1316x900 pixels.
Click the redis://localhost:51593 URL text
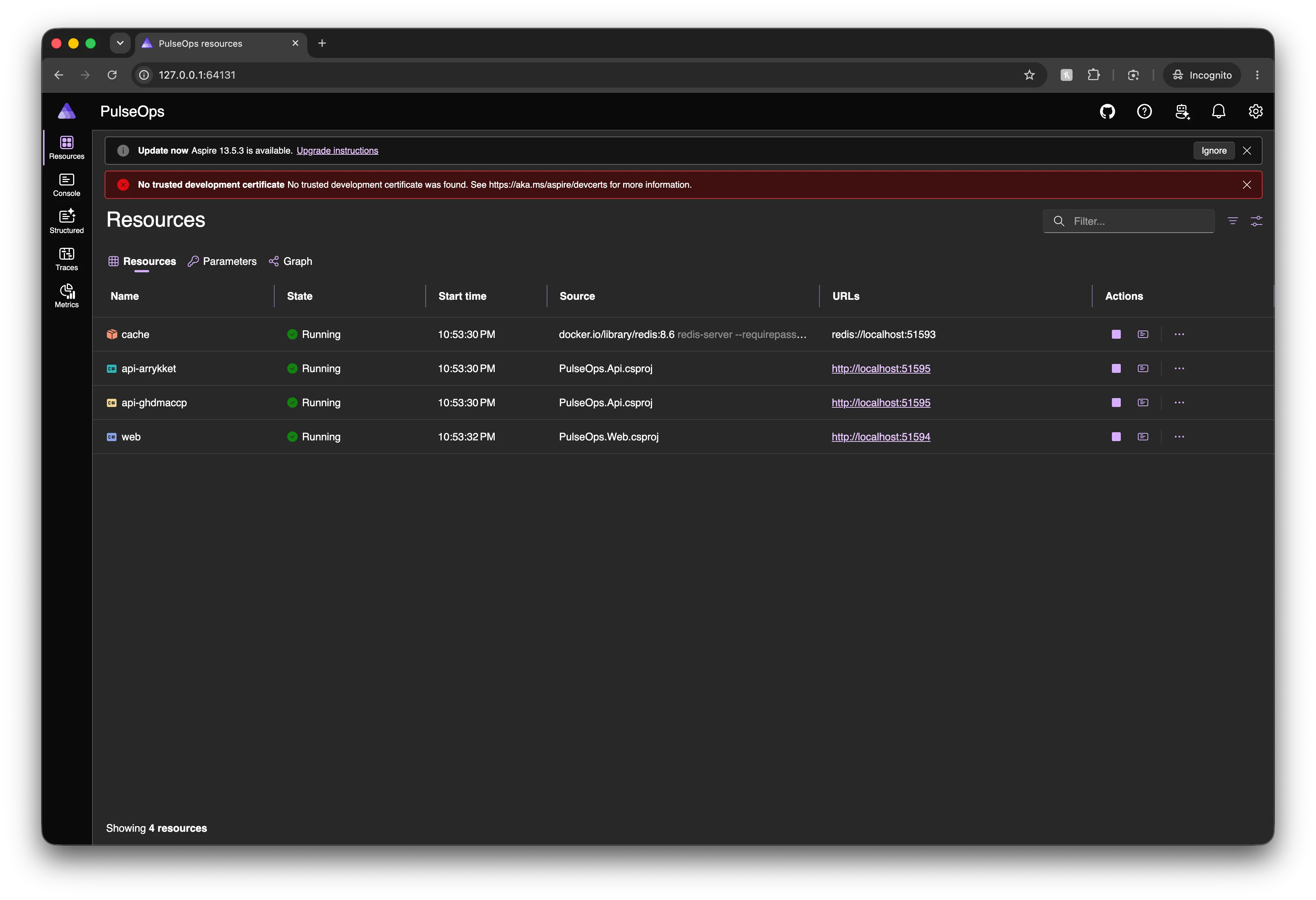click(883, 335)
